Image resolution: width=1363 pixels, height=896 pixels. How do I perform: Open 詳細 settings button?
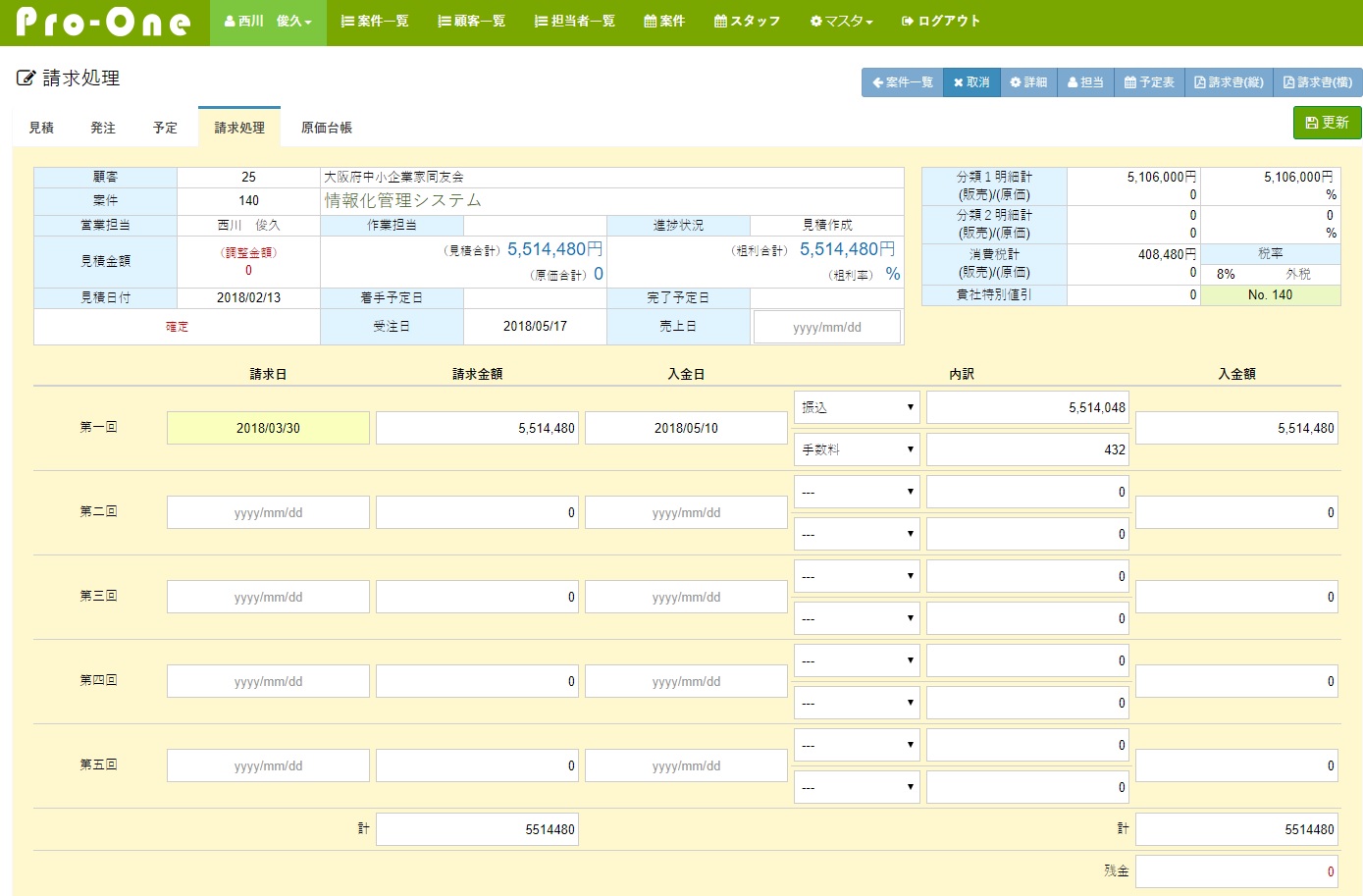pyautogui.click(x=1028, y=82)
